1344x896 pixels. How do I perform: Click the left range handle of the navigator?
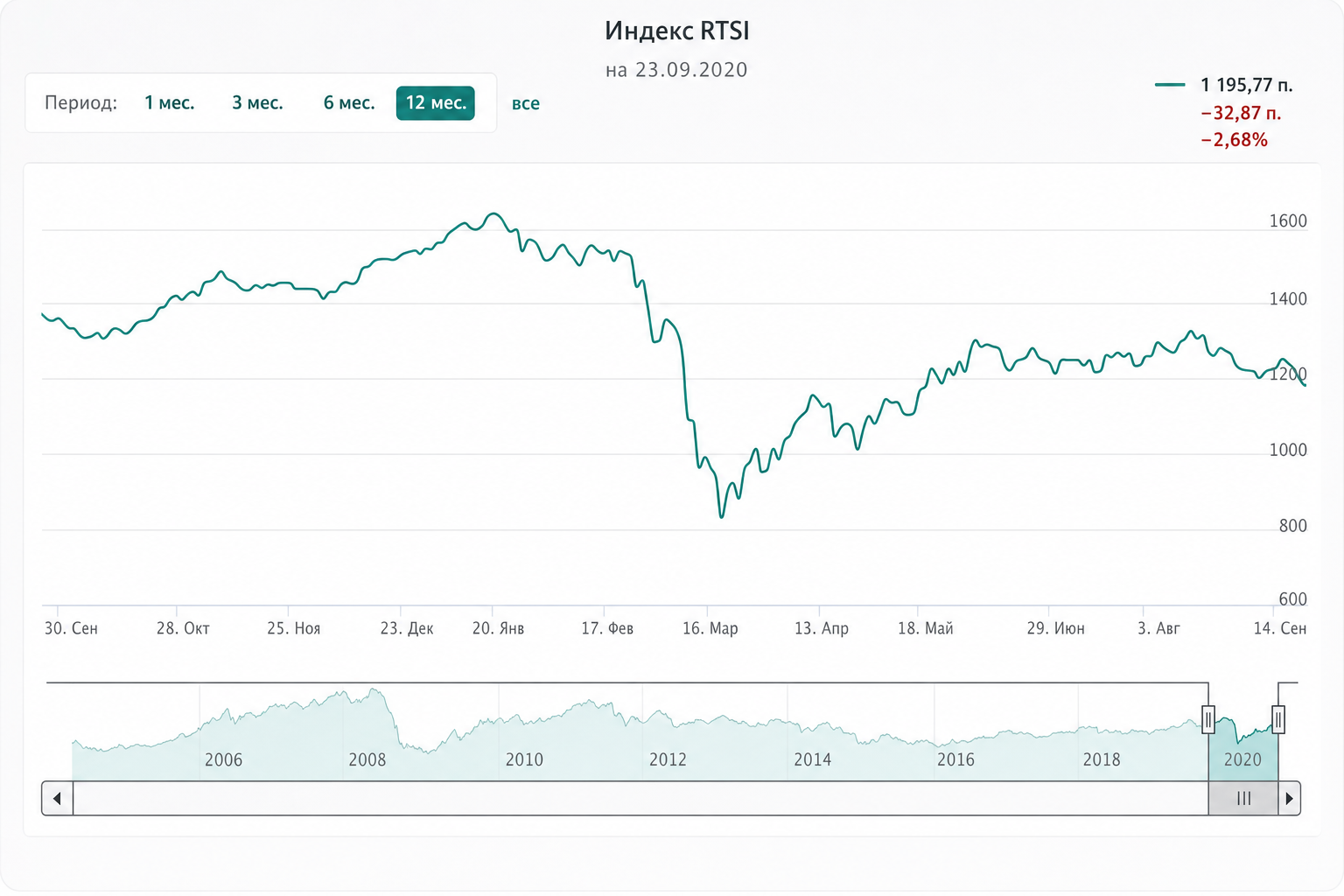1208,720
